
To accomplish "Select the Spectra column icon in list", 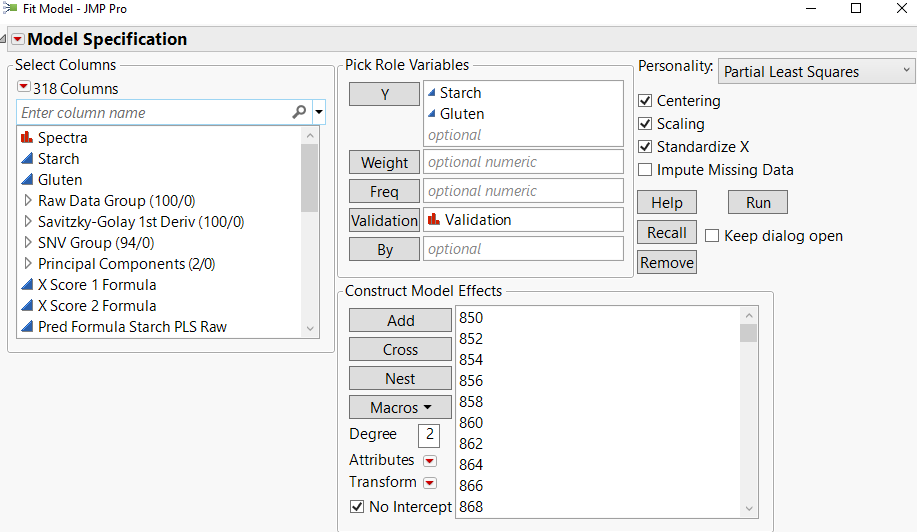I will (27, 138).
